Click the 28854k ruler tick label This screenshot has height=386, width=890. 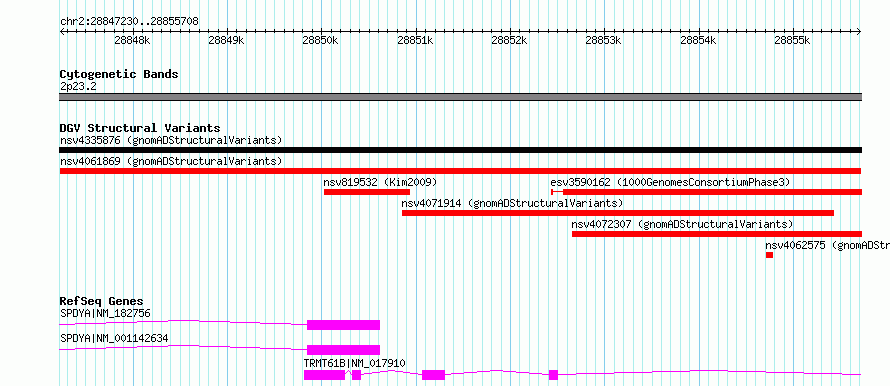pos(698,40)
